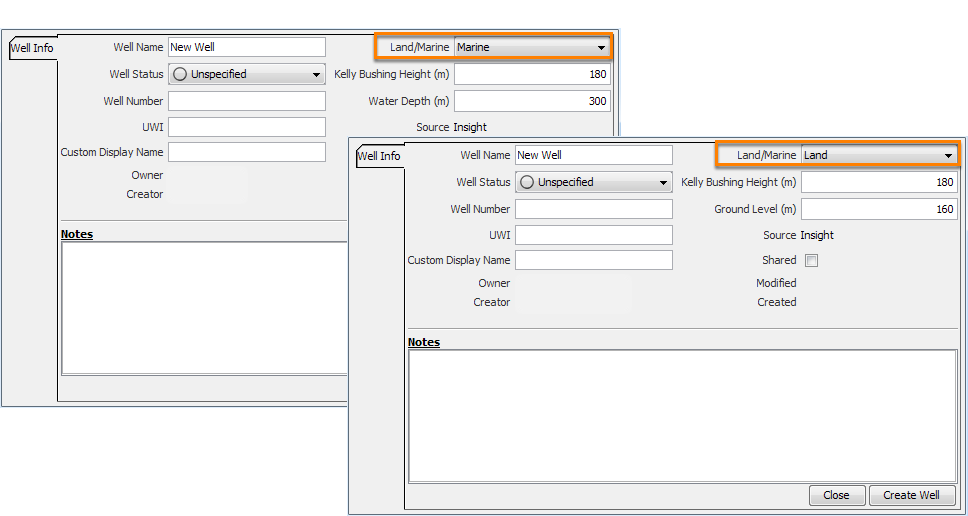Click the Well Number field in front dialog
The width and height of the screenshot is (968, 516).
coord(594,209)
